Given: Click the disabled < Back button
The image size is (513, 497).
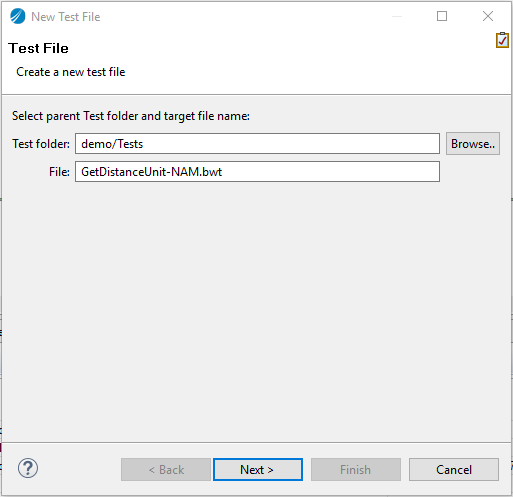Looking at the screenshot, I should pyautogui.click(x=166, y=469).
